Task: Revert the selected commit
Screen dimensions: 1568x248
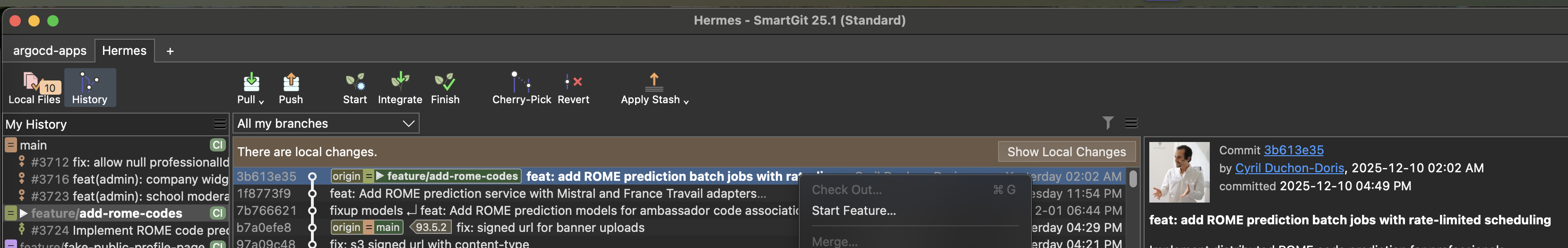Action: (573, 88)
